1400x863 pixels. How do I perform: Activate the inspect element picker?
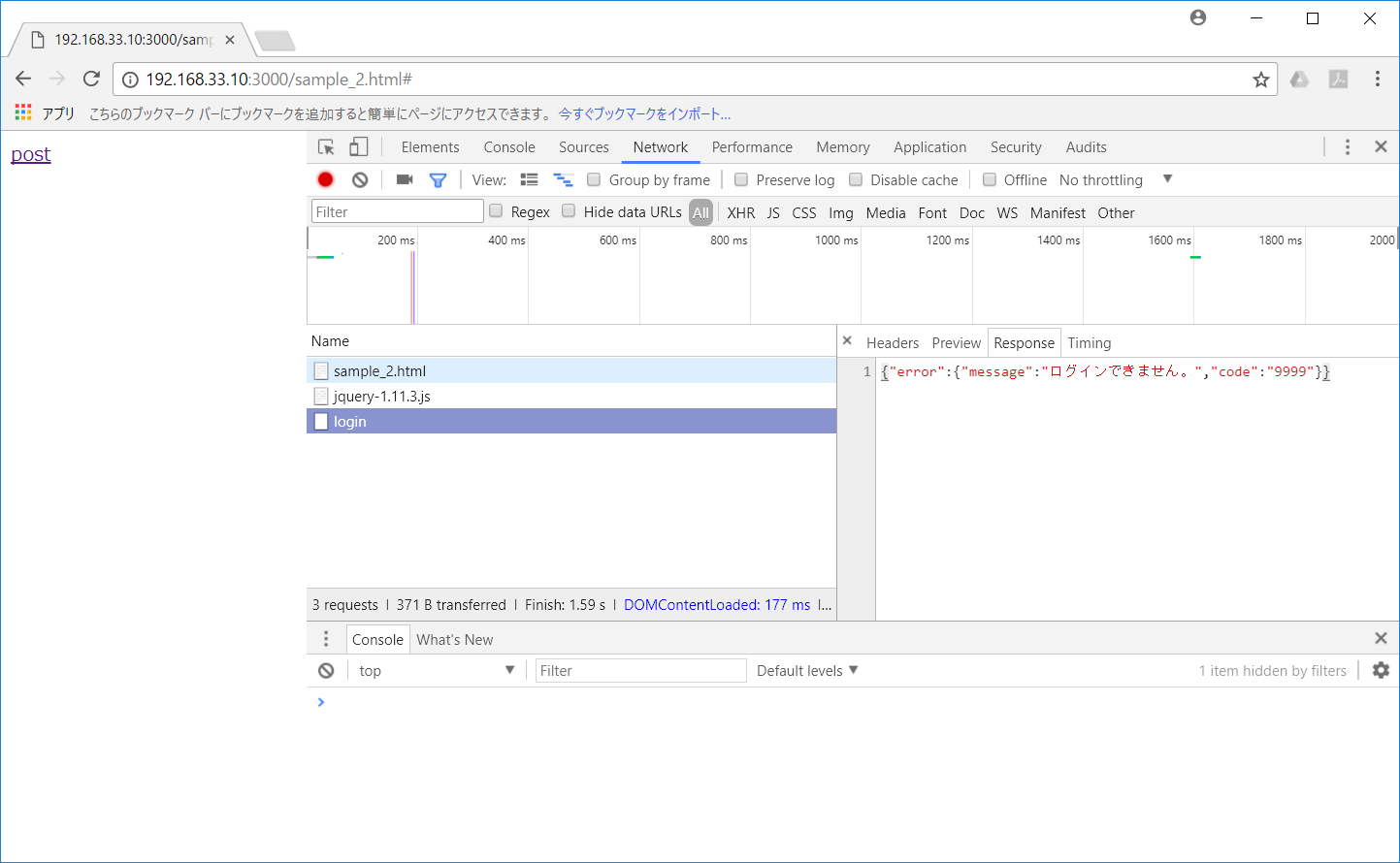[x=326, y=147]
